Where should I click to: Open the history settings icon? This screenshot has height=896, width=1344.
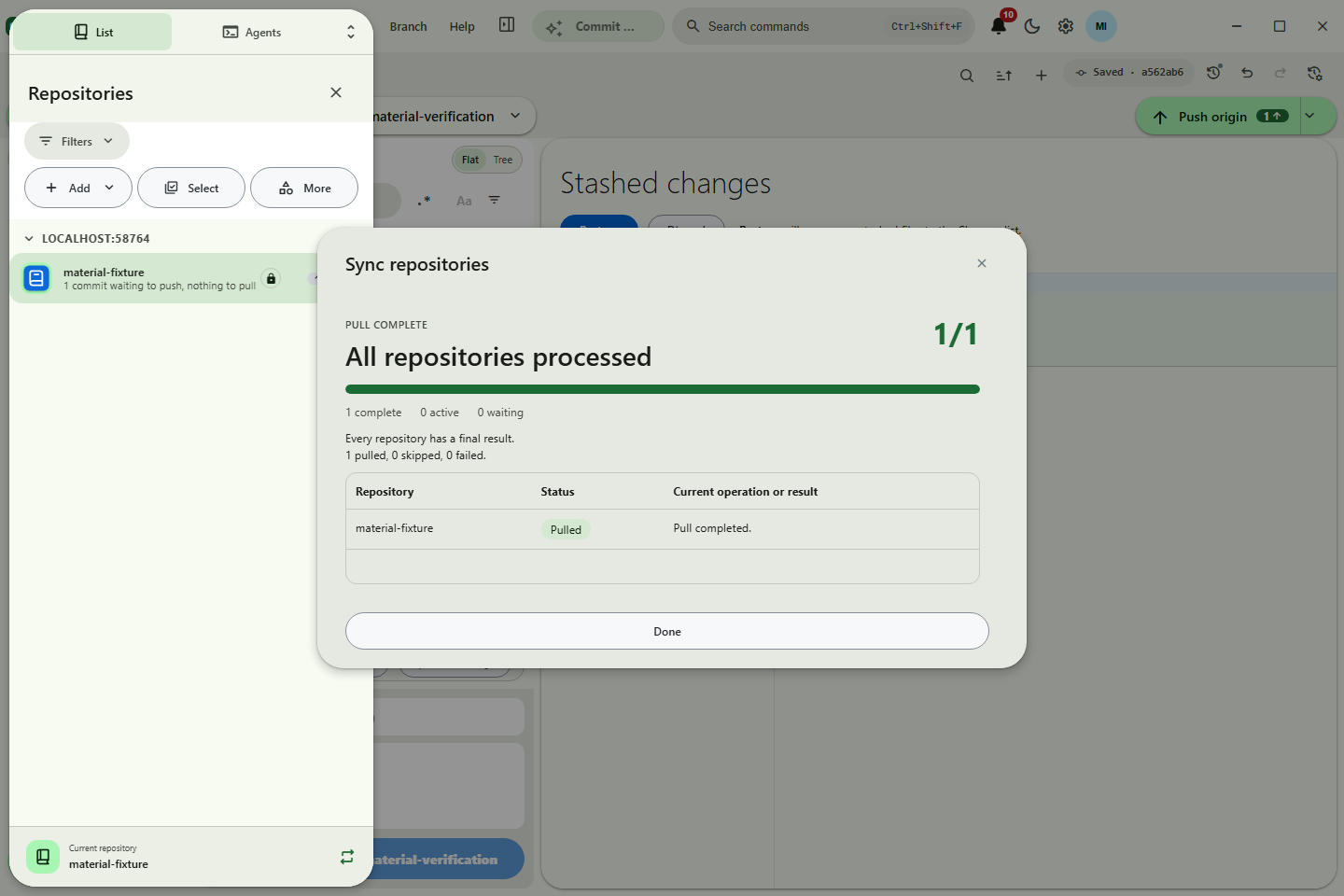tap(1315, 72)
